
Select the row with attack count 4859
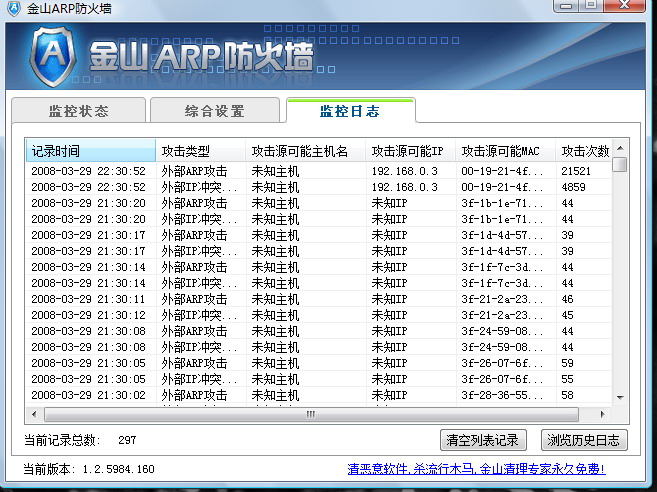(319, 187)
